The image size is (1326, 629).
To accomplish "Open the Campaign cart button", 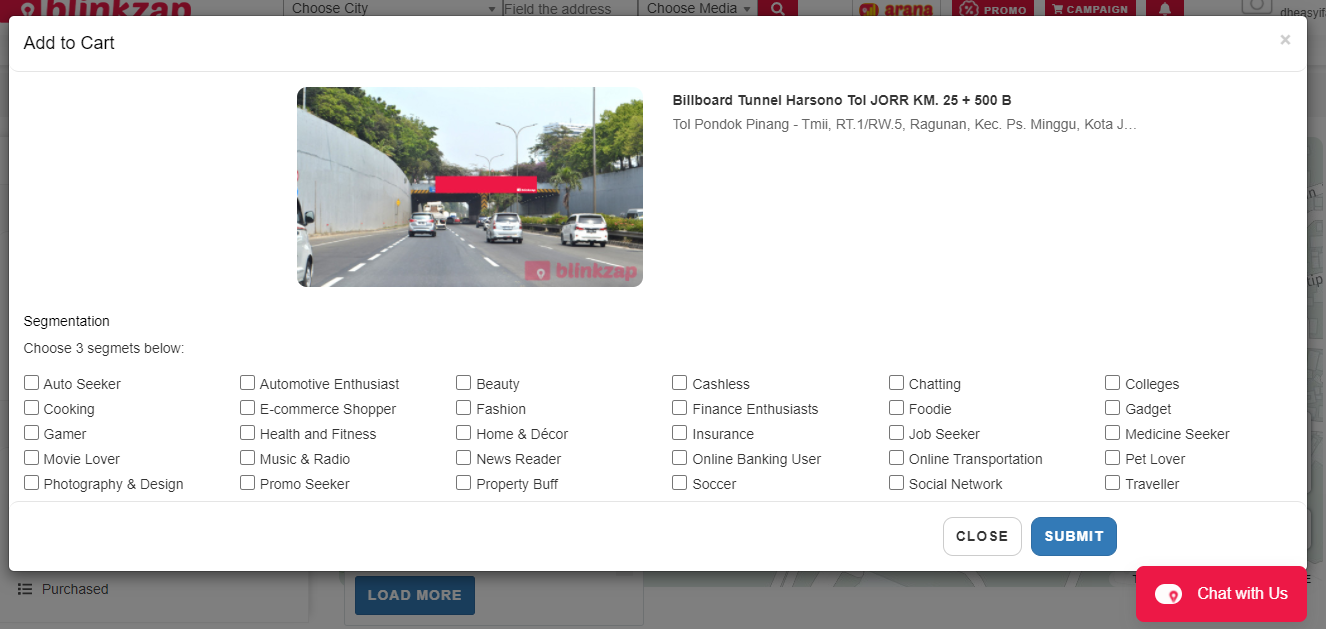I will click(x=1089, y=8).
